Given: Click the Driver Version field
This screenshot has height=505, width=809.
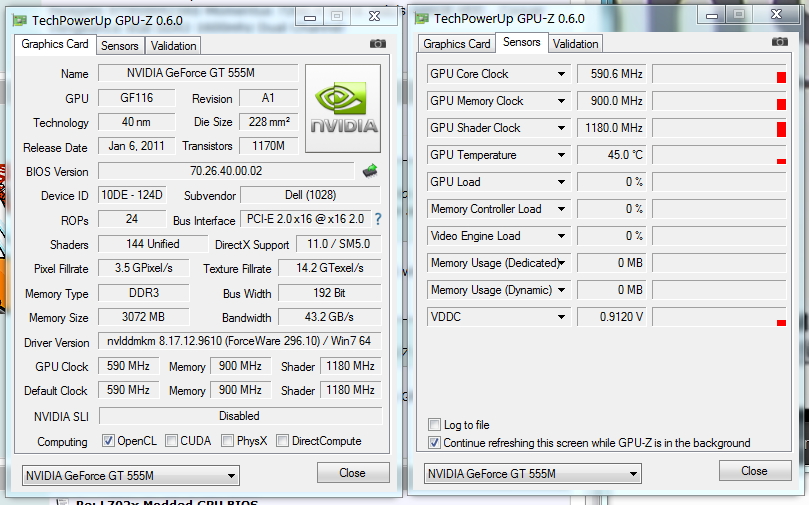Looking at the screenshot, I should (x=239, y=341).
